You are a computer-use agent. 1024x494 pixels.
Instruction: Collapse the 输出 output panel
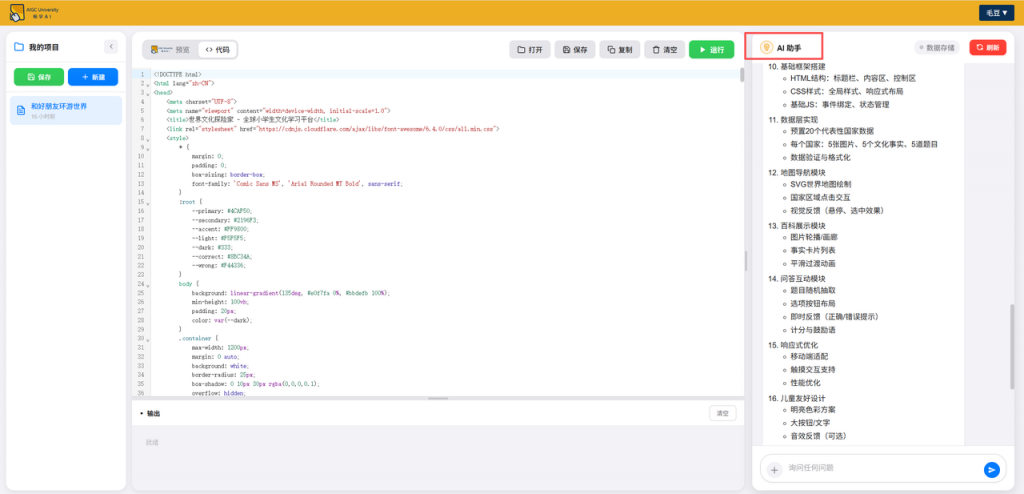tap(142, 413)
